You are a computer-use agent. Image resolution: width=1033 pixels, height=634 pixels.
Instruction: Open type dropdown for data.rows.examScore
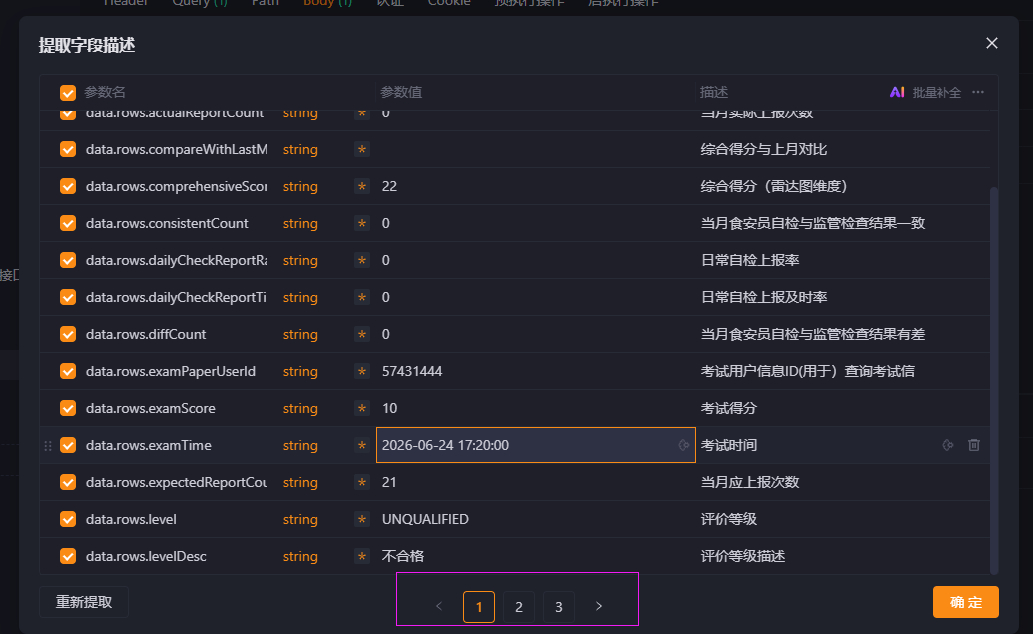[300, 409]
